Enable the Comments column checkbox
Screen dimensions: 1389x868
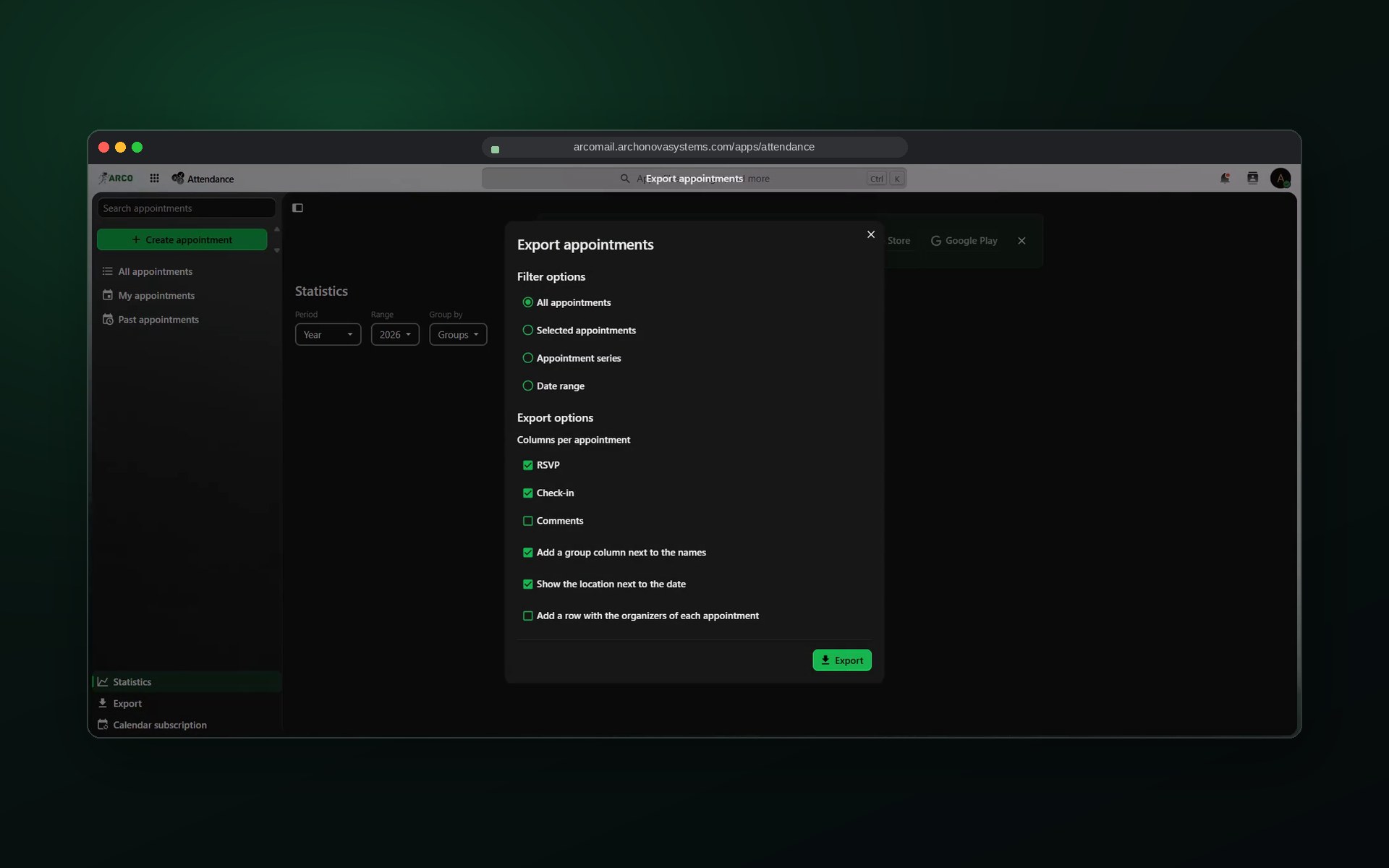tap(528, 521)
